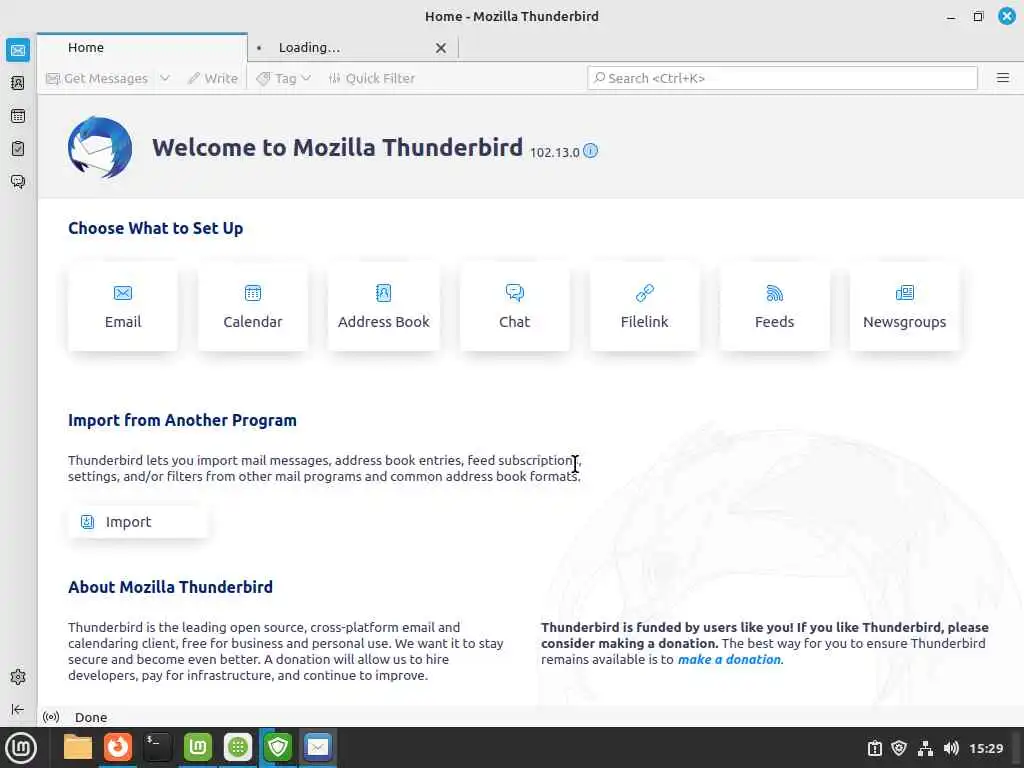Launch Files from the taskbar

click(78, 747)
